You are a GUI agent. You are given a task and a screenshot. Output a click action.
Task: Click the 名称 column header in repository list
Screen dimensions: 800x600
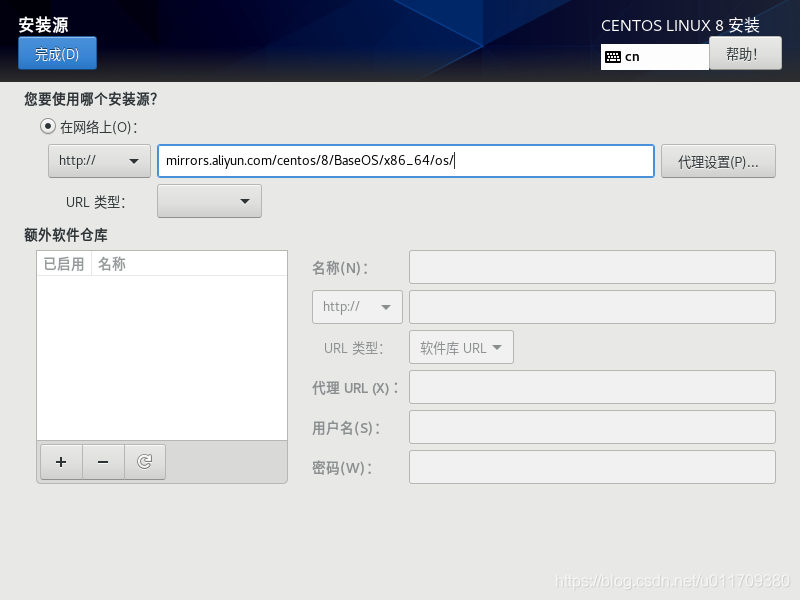112,264
